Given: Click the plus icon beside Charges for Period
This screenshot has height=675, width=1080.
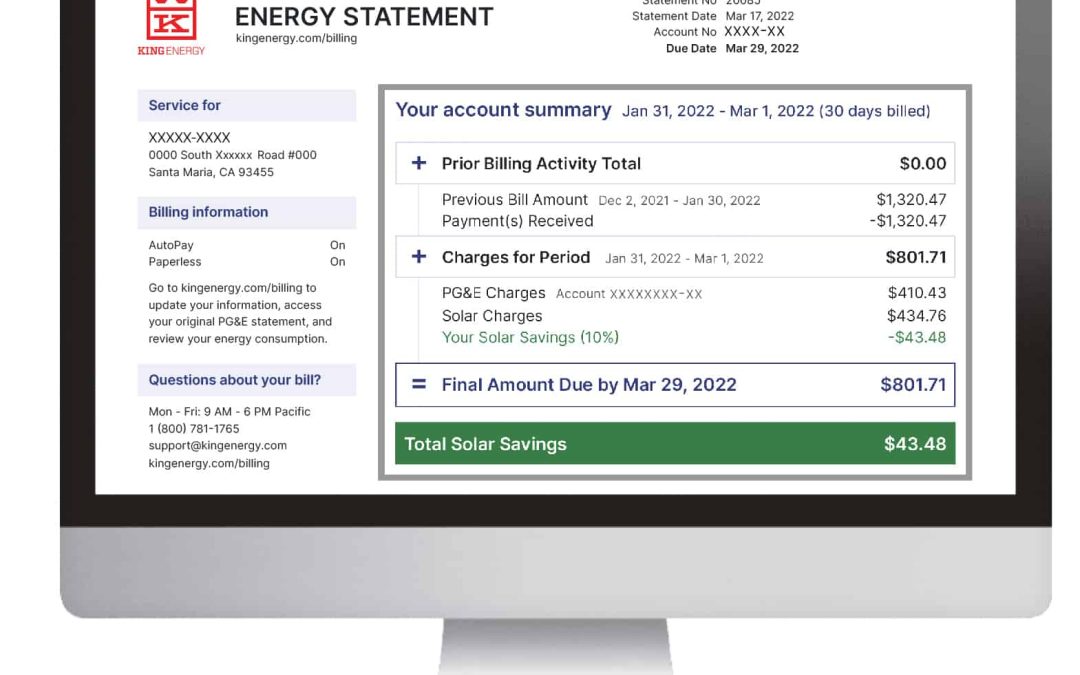Looking at the screenshot, I should (420, 257).
